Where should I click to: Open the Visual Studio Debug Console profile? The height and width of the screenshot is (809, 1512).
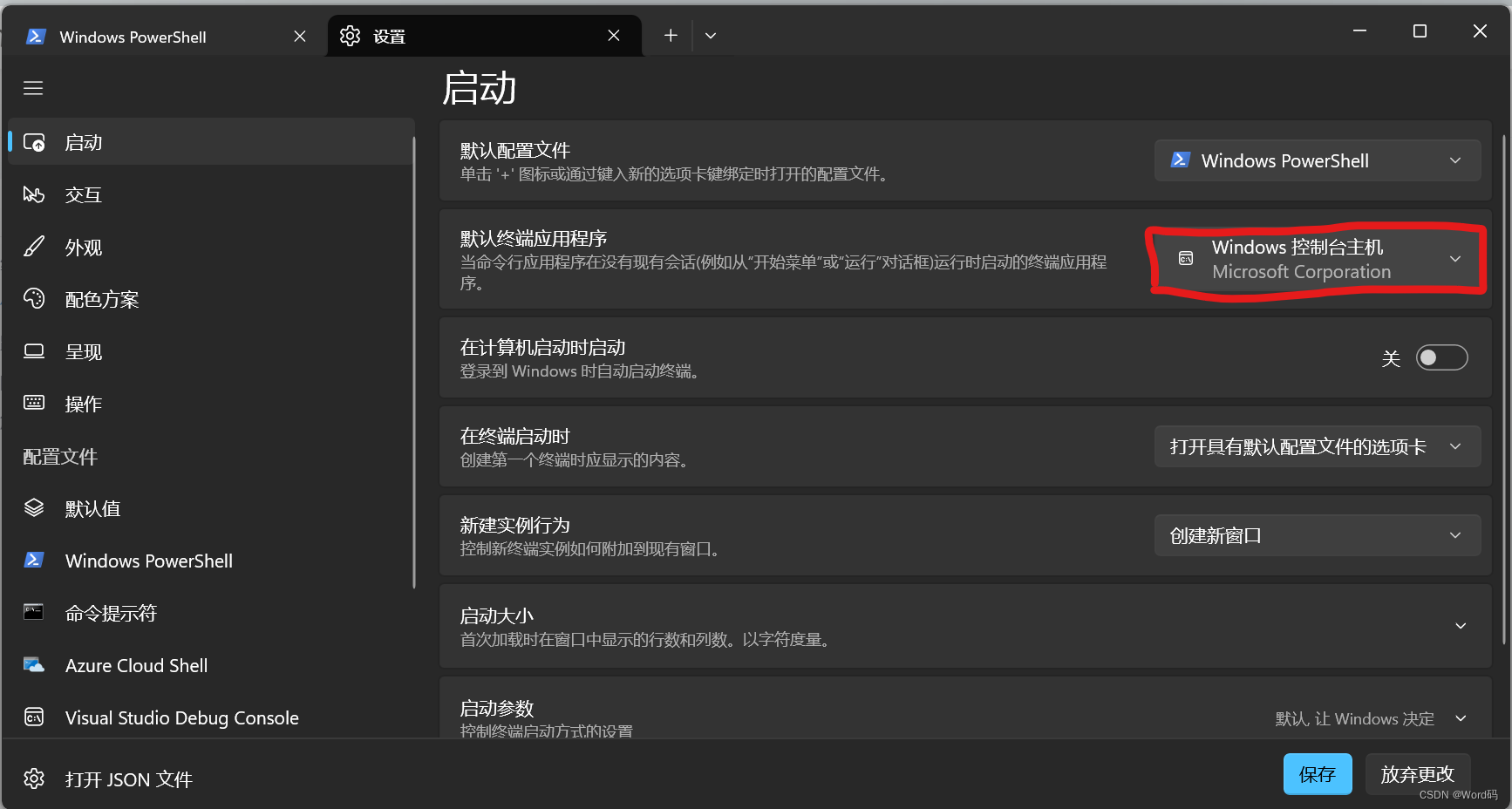click(x=211, y=717)
